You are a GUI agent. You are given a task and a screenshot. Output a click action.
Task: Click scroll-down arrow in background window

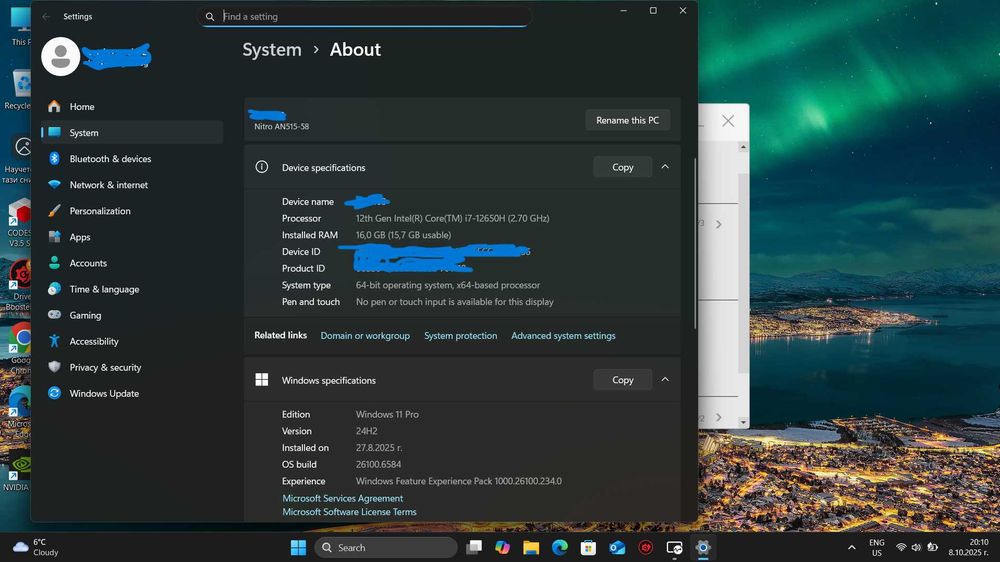point(743,422)
